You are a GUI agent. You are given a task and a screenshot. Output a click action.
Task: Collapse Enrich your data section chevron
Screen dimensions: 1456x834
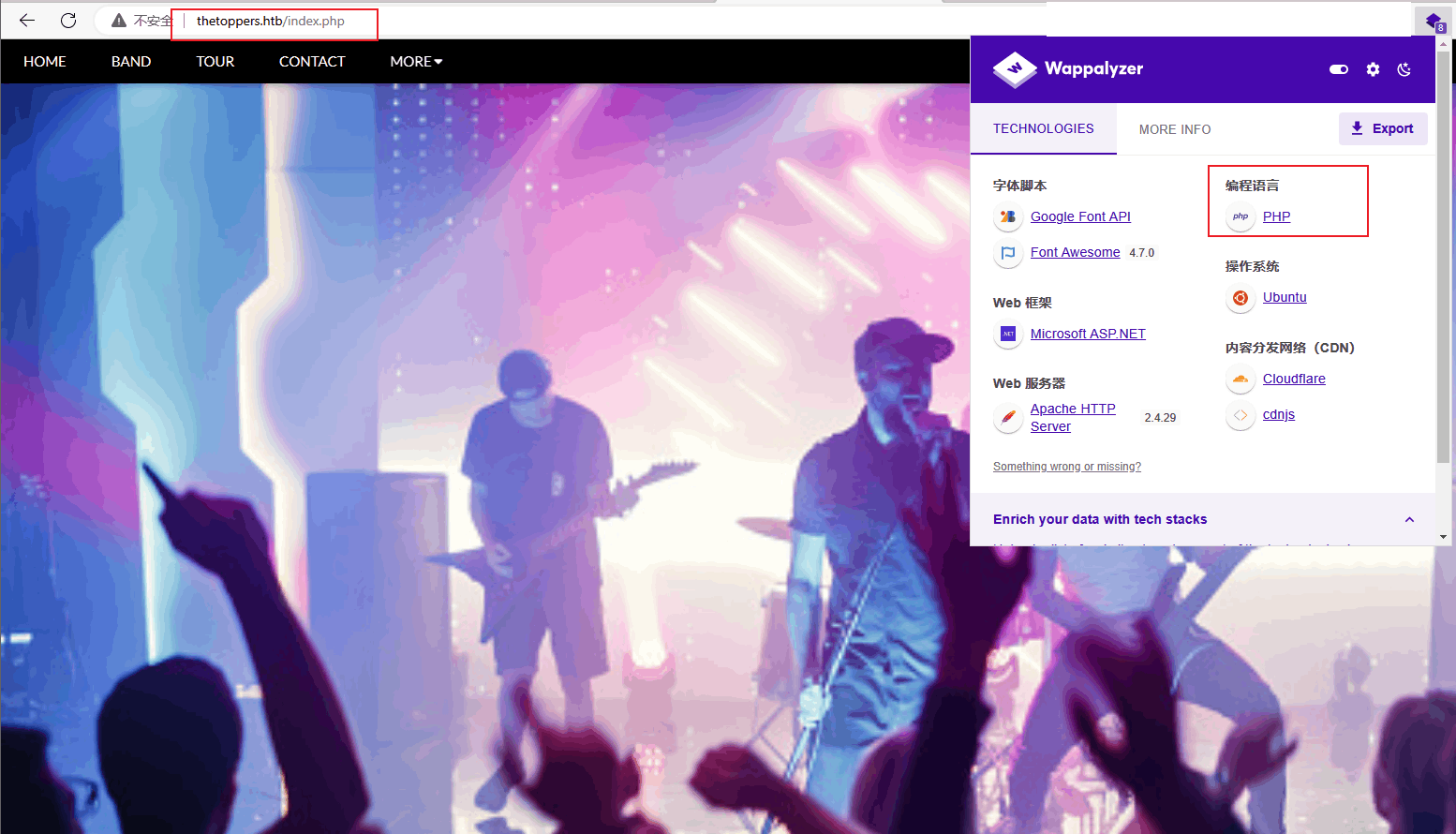click(1409, 520)
